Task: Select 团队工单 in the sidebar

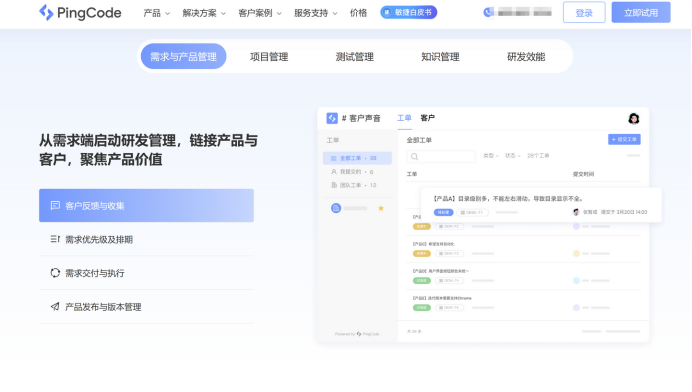Action: click(x=357, y=185)
